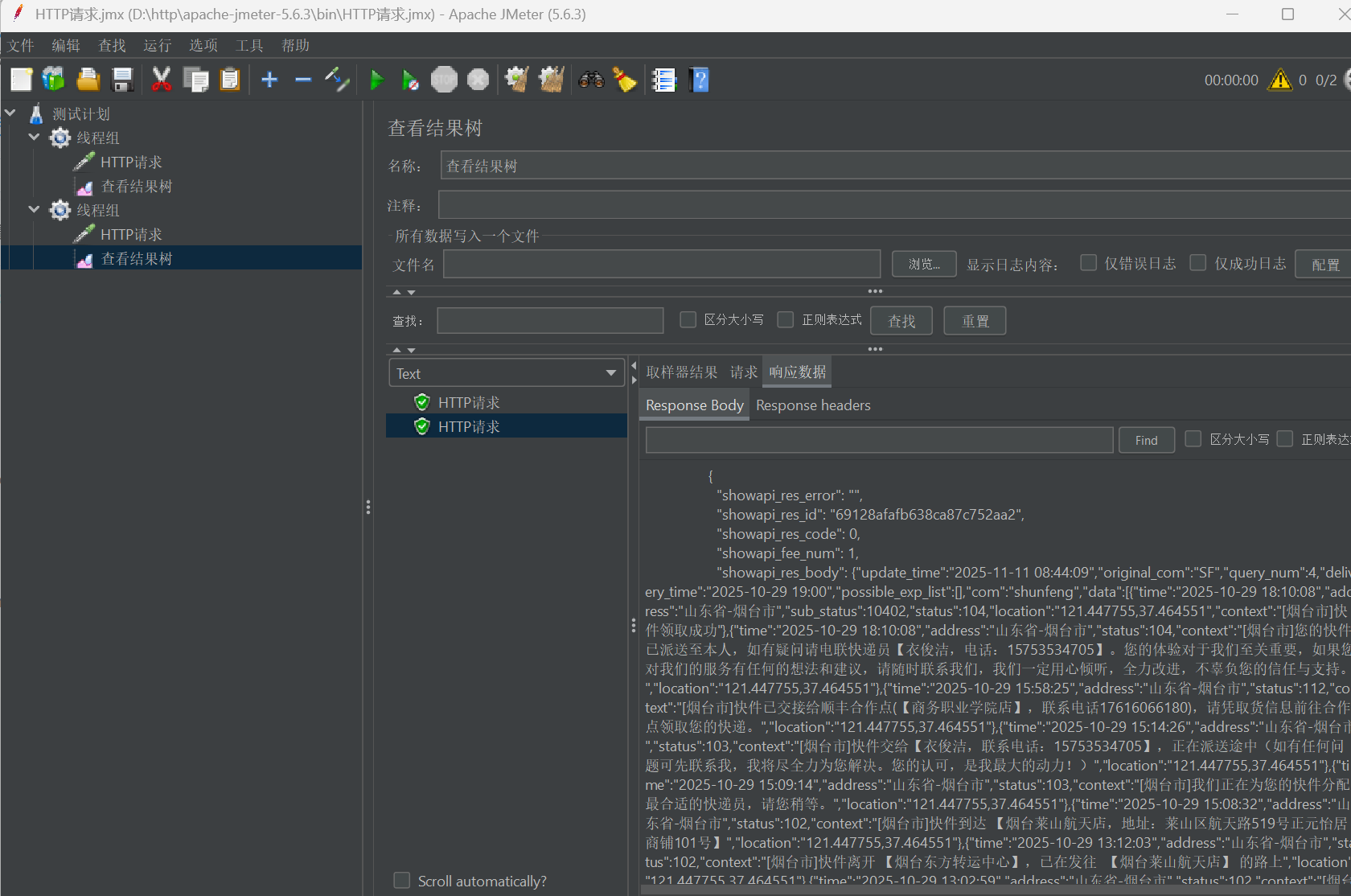Image resolution: width=1351 pixels, height=896 pixels.
Task: Click the 00:00:00 elapsed timer
Action: [1231, 80]
